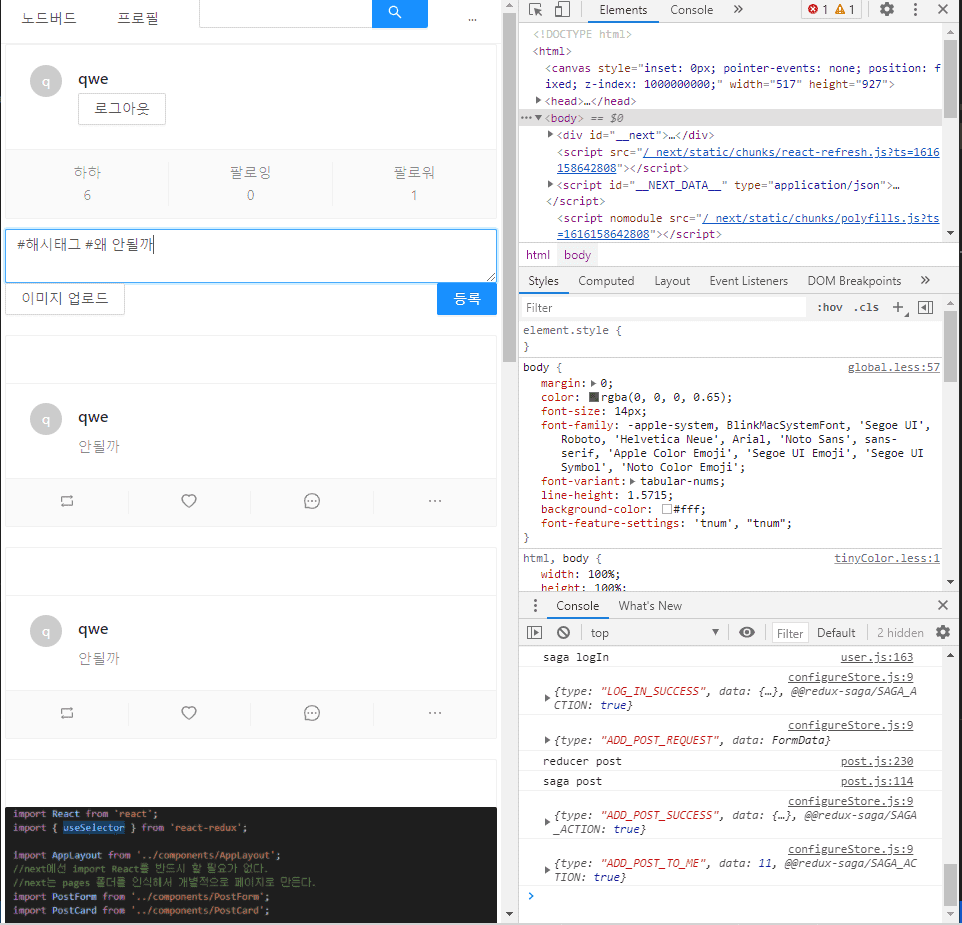This screenshot has width=962, height=925.
Task: Click the eye icon for live expression
Action: pos(747,633)
